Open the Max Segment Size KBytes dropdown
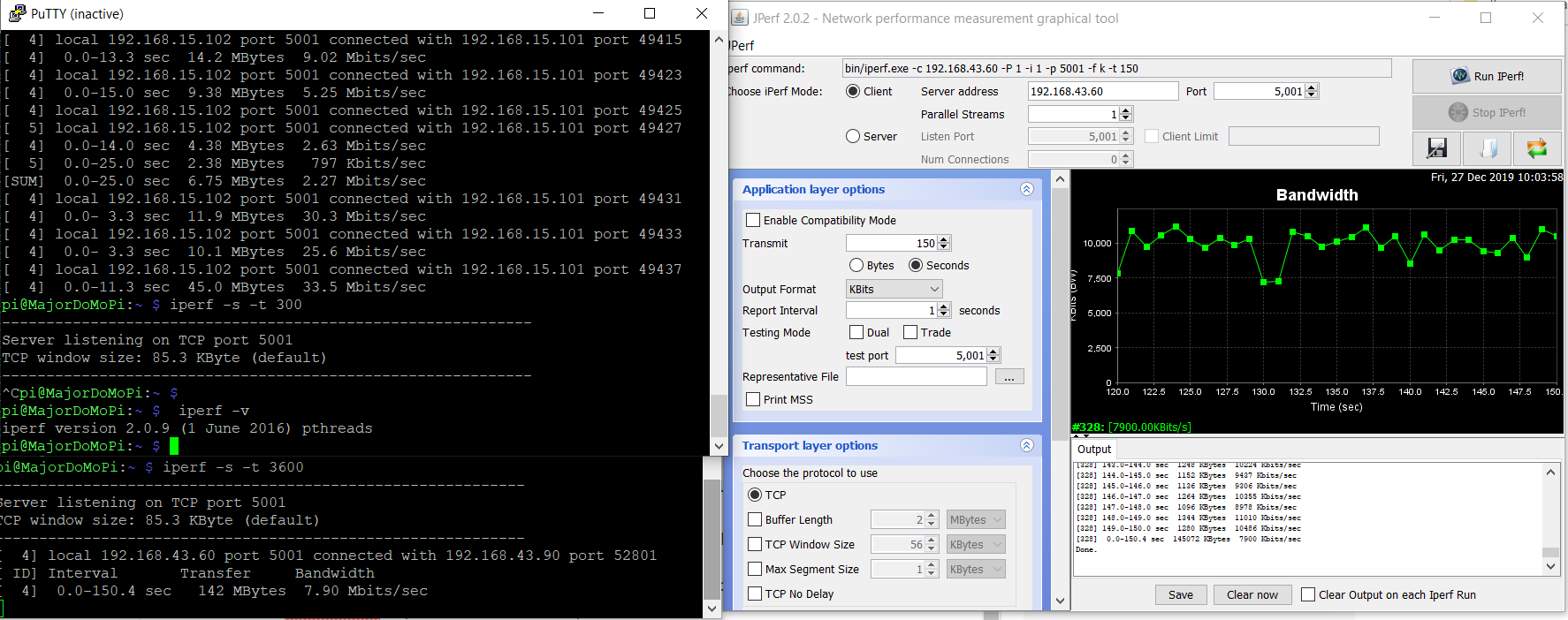 tap(976, 569)
